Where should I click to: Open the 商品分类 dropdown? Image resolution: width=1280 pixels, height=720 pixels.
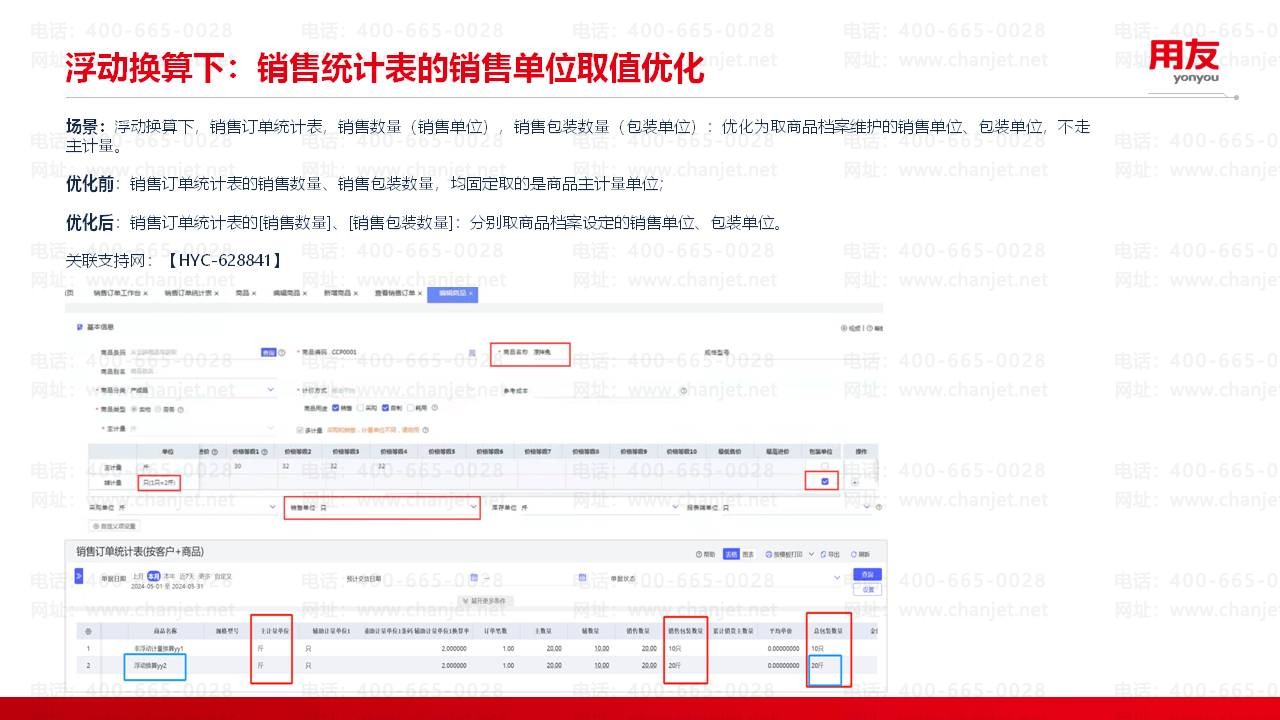(271, 390)
